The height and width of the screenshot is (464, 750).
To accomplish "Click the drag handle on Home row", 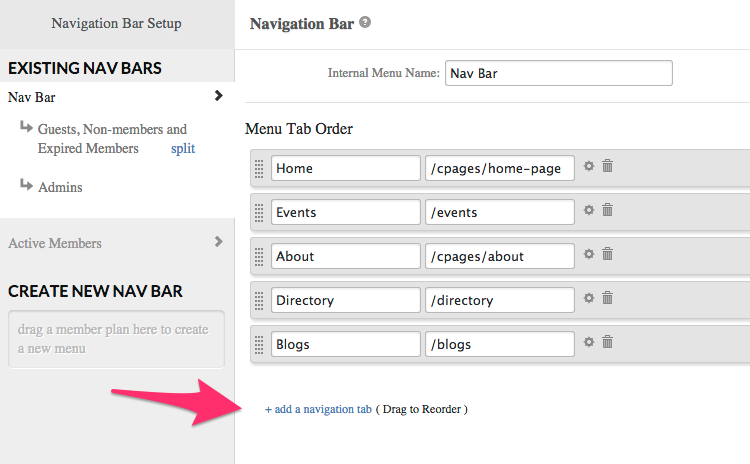I will (x=259, y=168).
